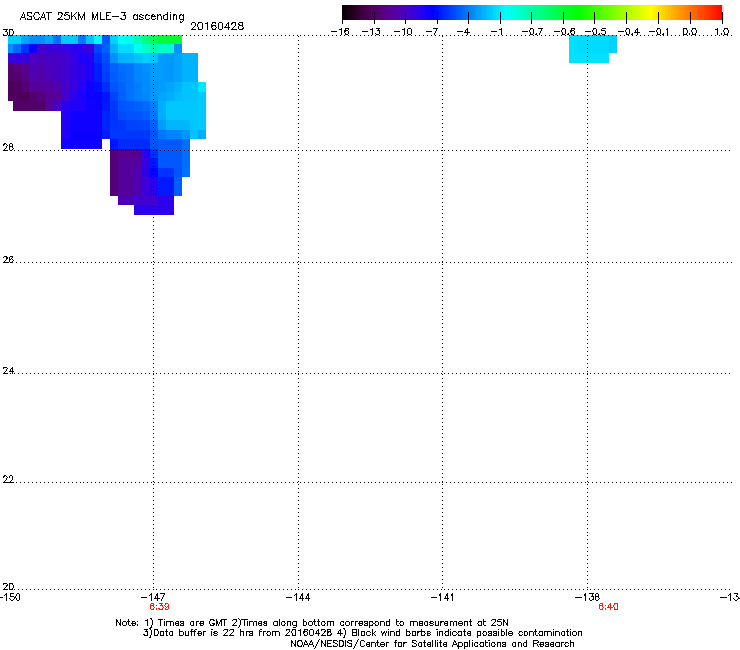Click the 'Data buffer is 22 hrs' note line
Image resolution: width=740 pixels, height=650 pixels.
362,633
